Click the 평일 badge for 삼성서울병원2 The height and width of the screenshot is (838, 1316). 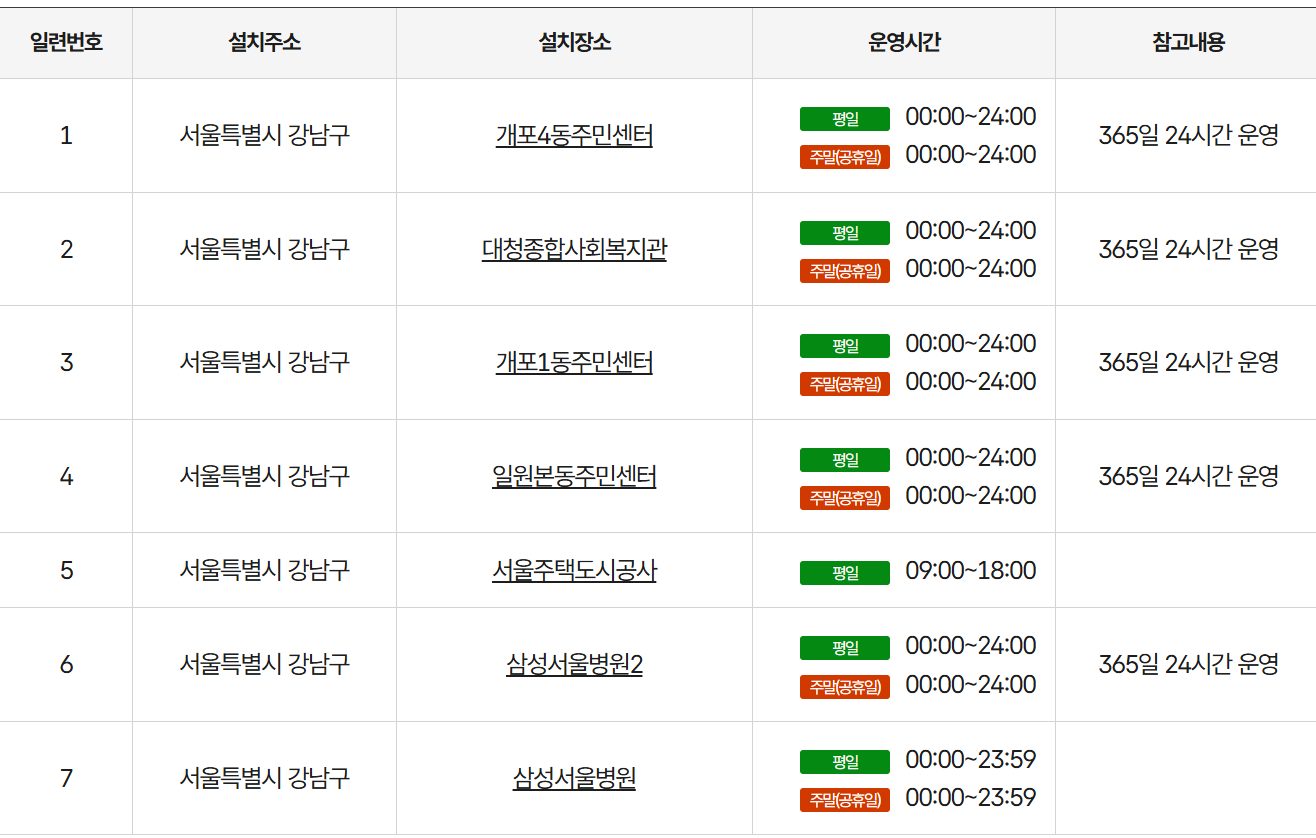click(x=844, y=646)
